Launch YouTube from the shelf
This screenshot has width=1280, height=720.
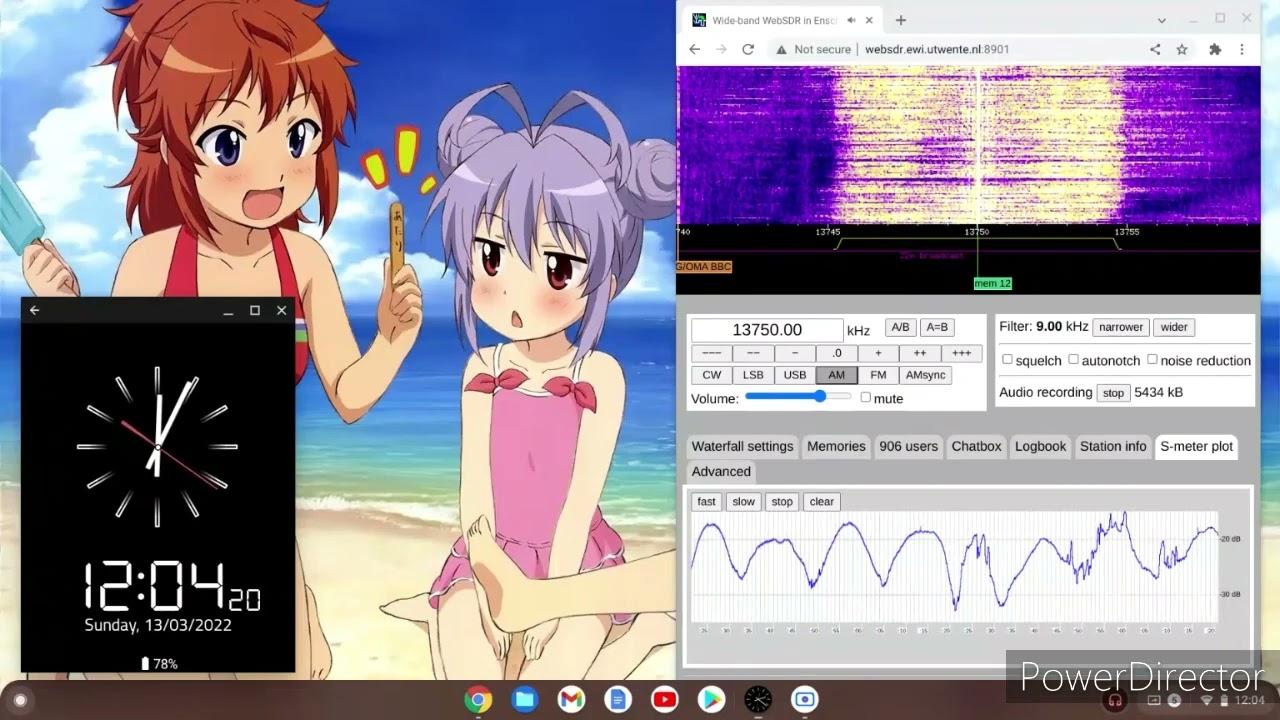point(664,699)
